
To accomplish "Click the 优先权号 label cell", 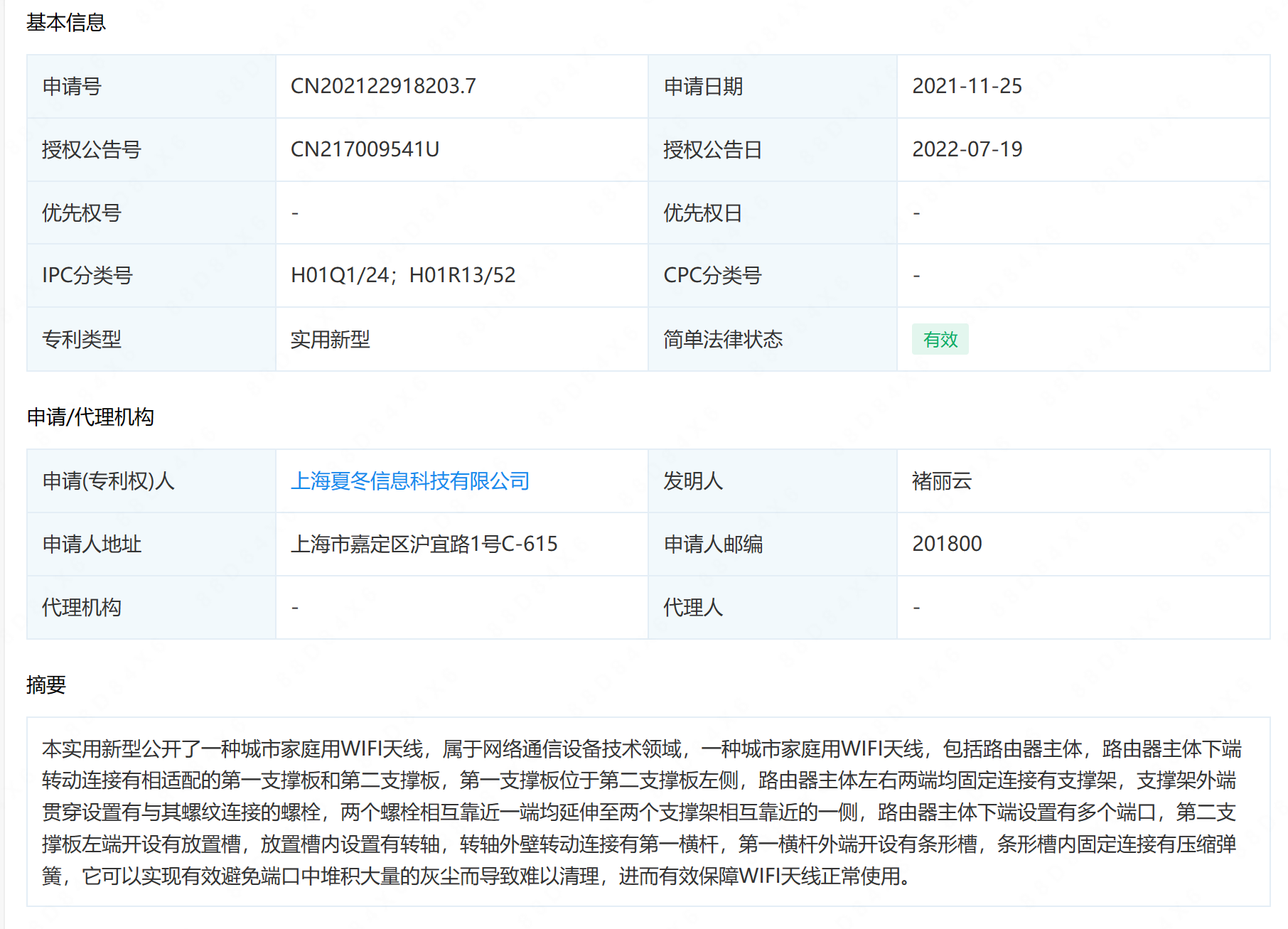I will coord(151,213).
